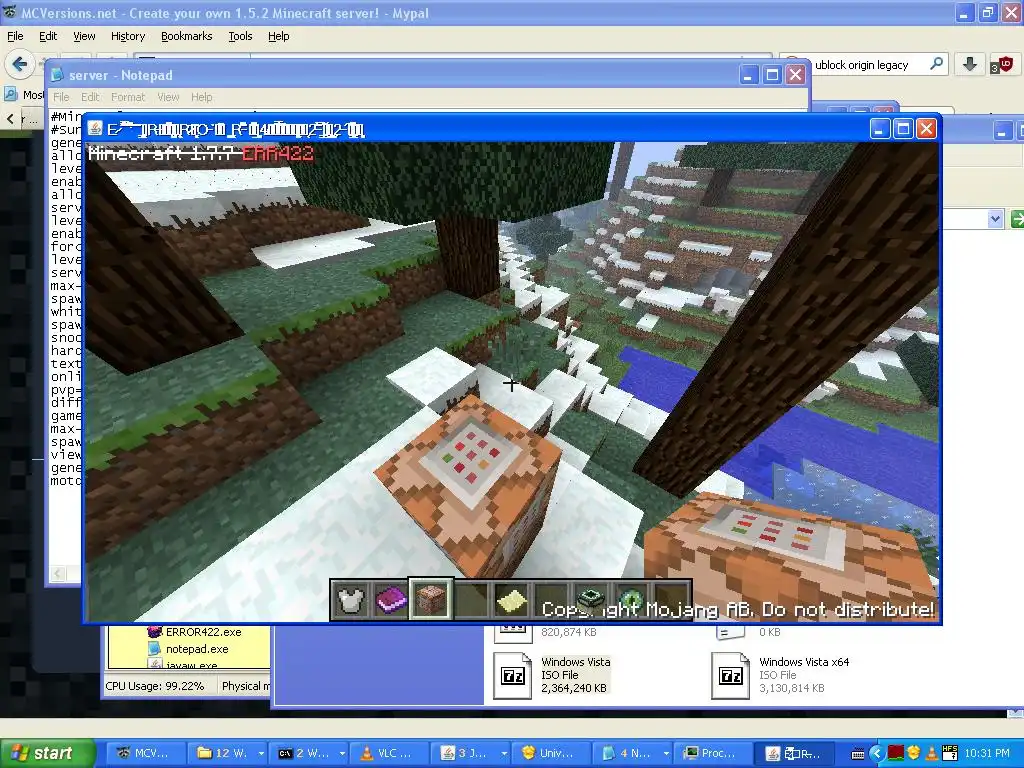Select the paper item hotbar slot
The height and width of the screenshot is (768, 1024).
click(x=511, y=599)
